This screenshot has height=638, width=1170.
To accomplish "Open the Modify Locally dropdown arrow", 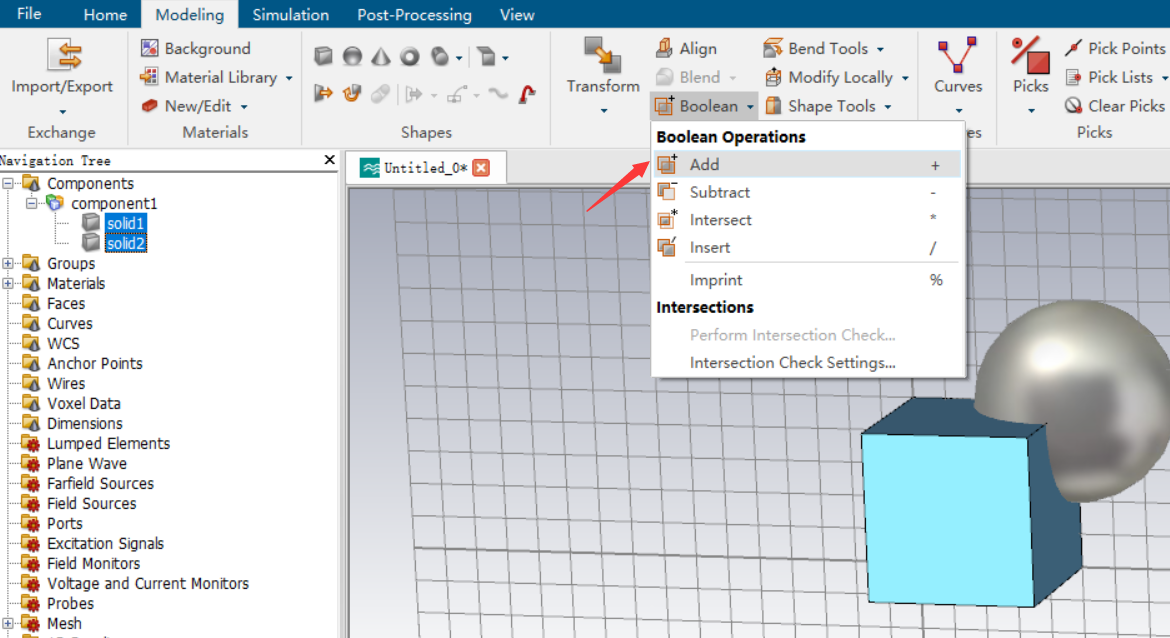I will pyautogui.click(x=905, y=78).
